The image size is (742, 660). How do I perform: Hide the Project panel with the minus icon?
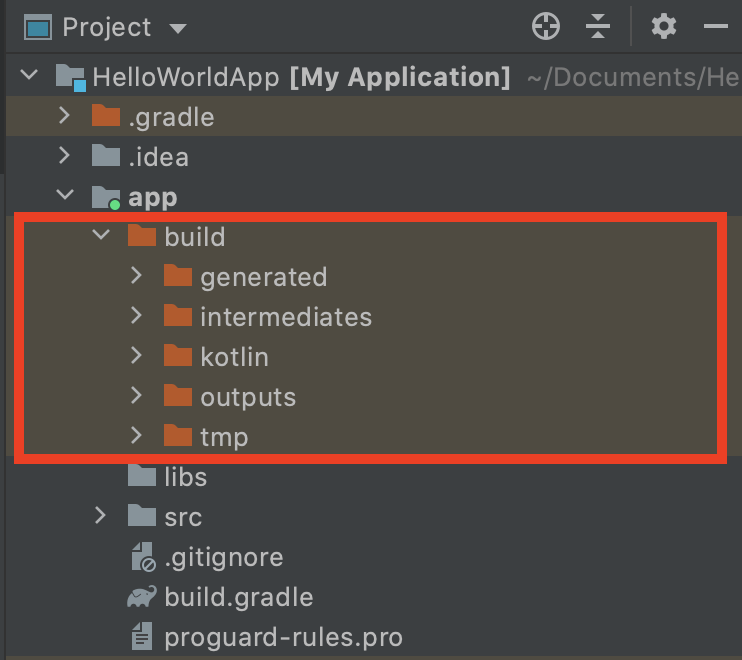[716, 26]
